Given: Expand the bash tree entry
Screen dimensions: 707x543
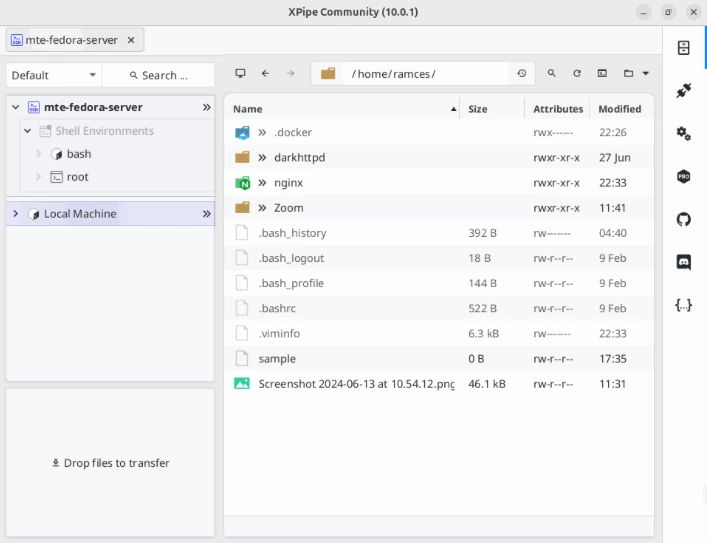Looking at the screenshot, I should click(x=39, y=154).
